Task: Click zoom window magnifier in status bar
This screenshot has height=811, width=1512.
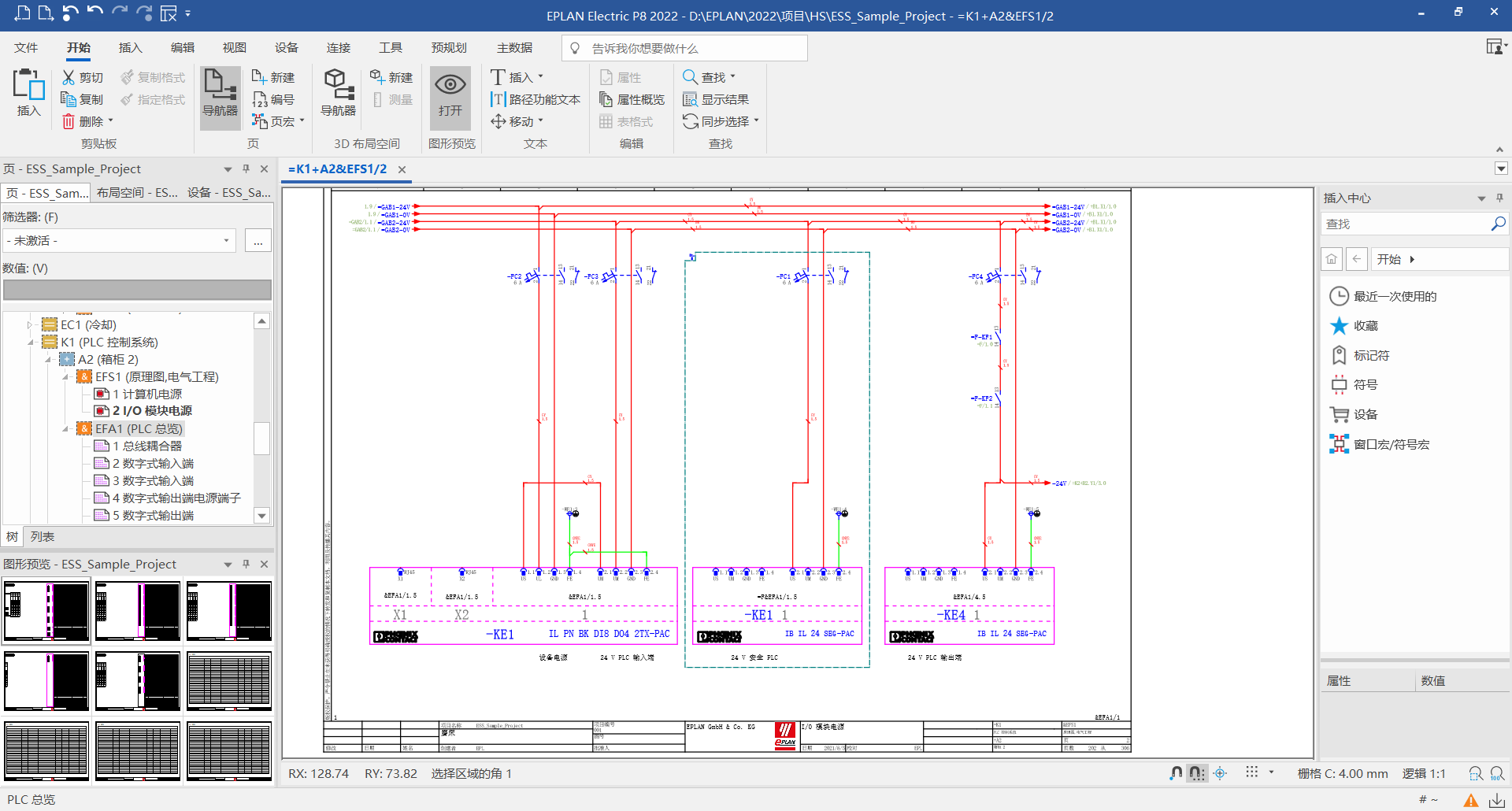Action: [x=1476, y=773]
